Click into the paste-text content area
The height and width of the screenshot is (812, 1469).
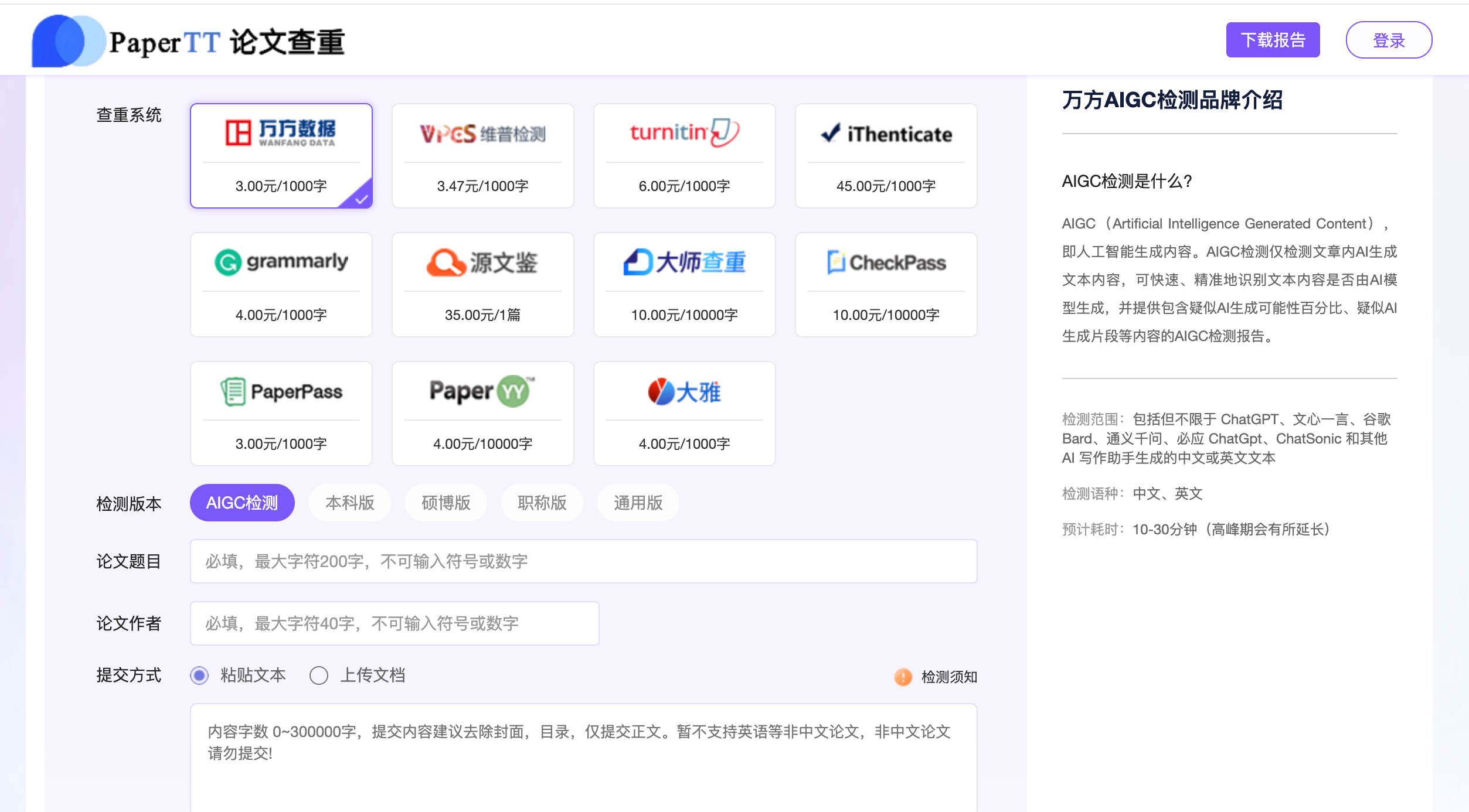(584, 758)
